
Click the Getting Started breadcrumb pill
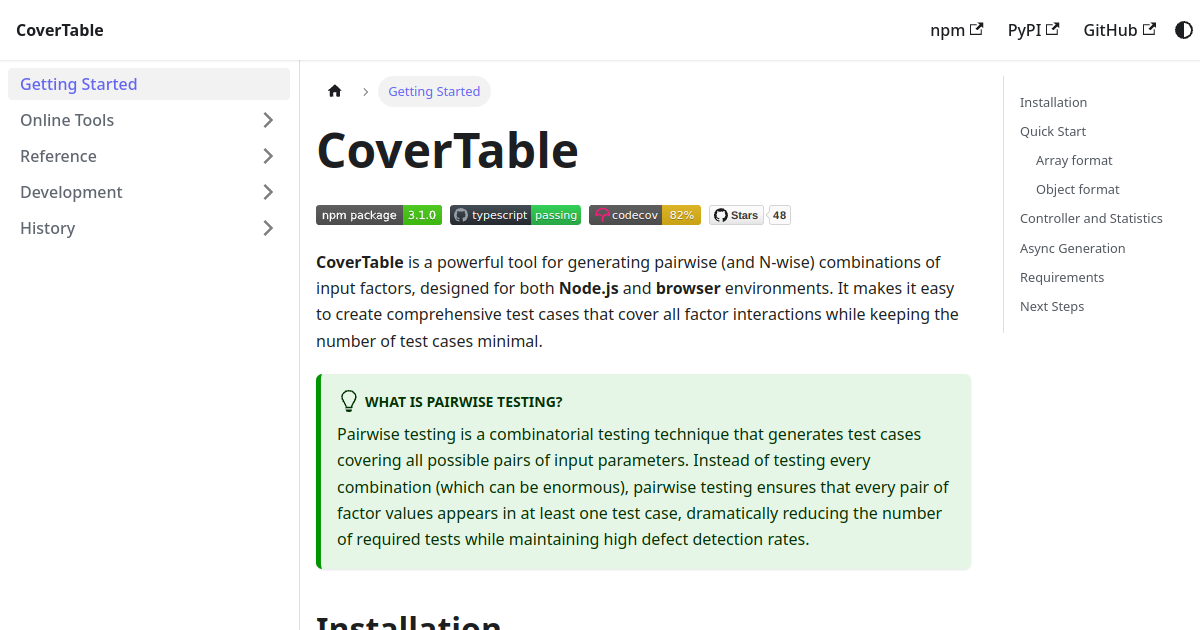434,91
